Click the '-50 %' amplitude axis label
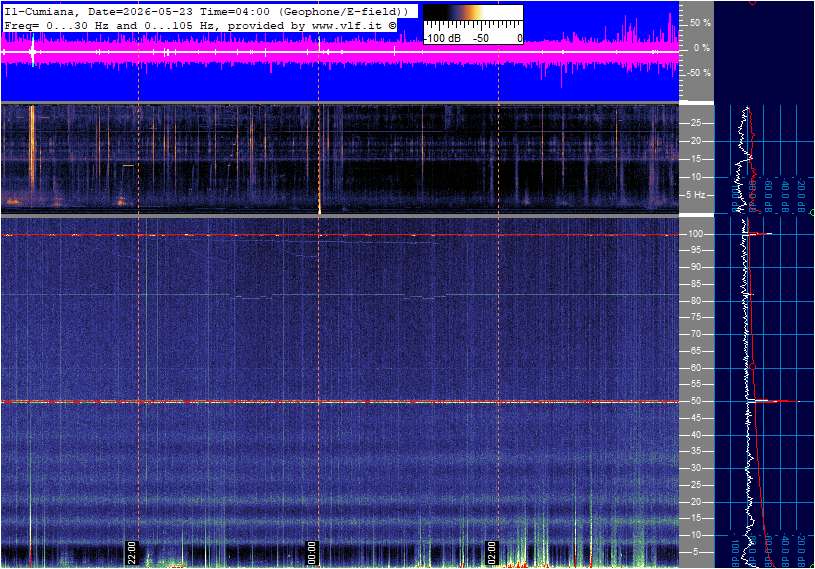The width and height of the screenshot is (815, 569). pyautogui.click(x=698, y=73)
